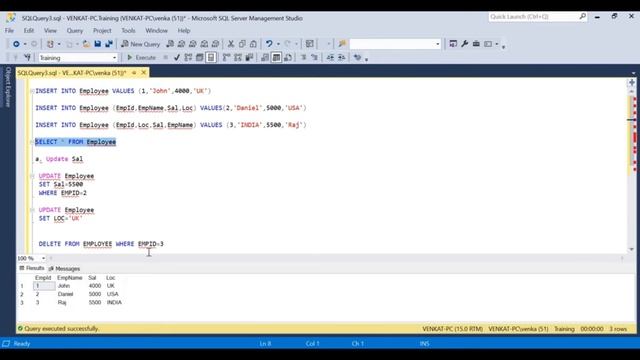Image resolution: width=640 pixels, height=360 pixels.
Task: Click the Change Connection icon
Action: (x=27, y=58)
